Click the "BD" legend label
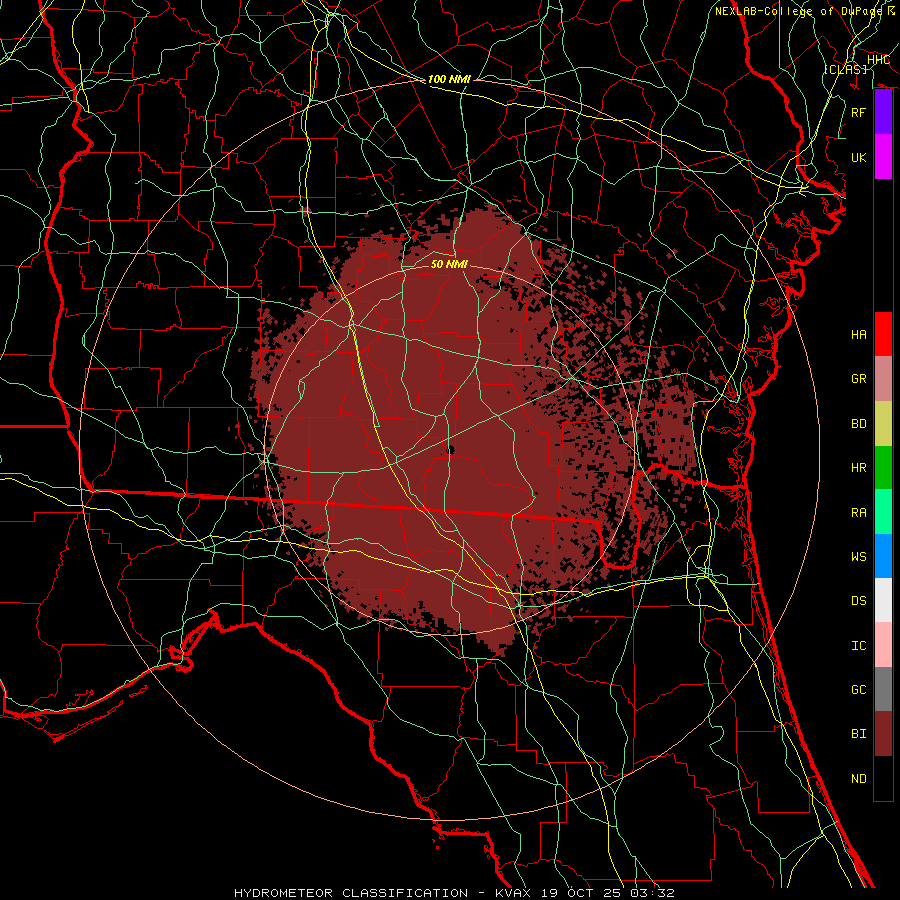This screenshot has height=900, width=900. point(858,424)
